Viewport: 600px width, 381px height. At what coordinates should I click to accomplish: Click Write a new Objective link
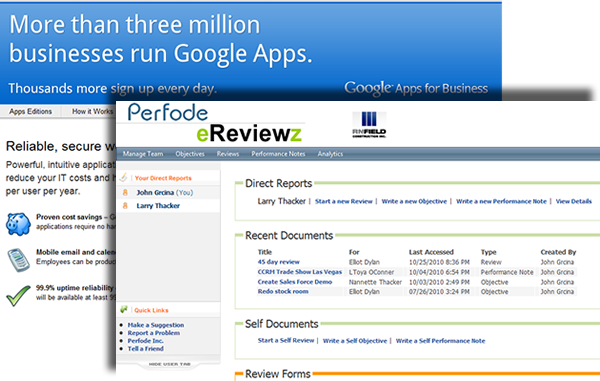point(414,201)
